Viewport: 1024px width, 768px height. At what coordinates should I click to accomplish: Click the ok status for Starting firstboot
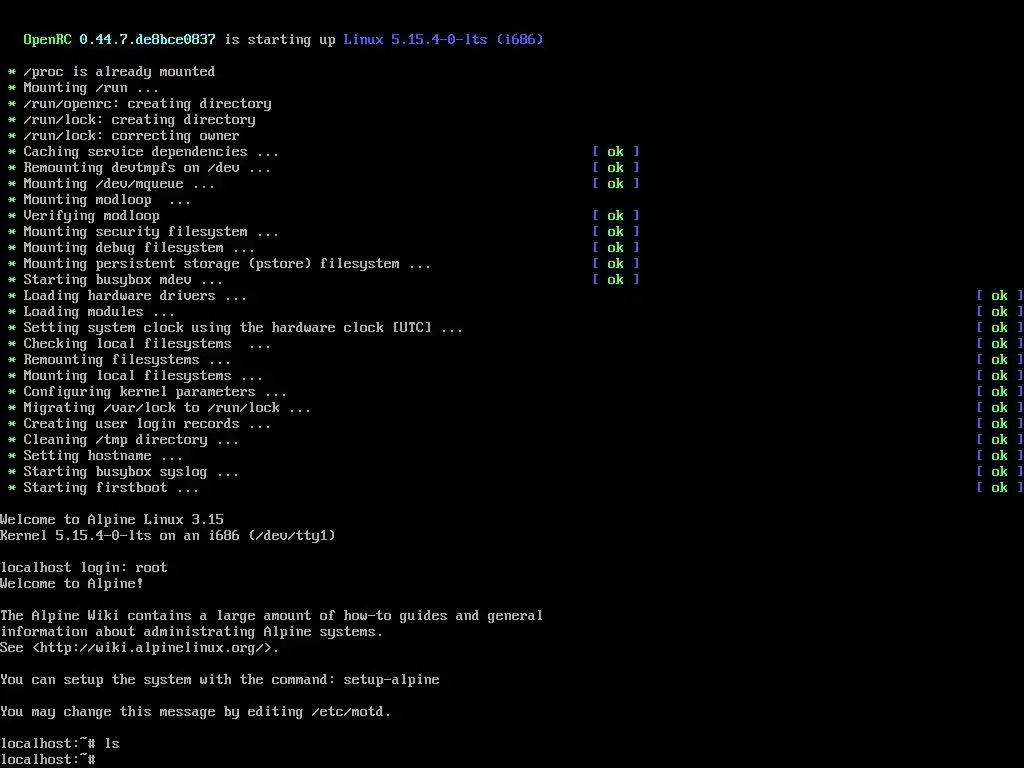[x=999, y=487]
